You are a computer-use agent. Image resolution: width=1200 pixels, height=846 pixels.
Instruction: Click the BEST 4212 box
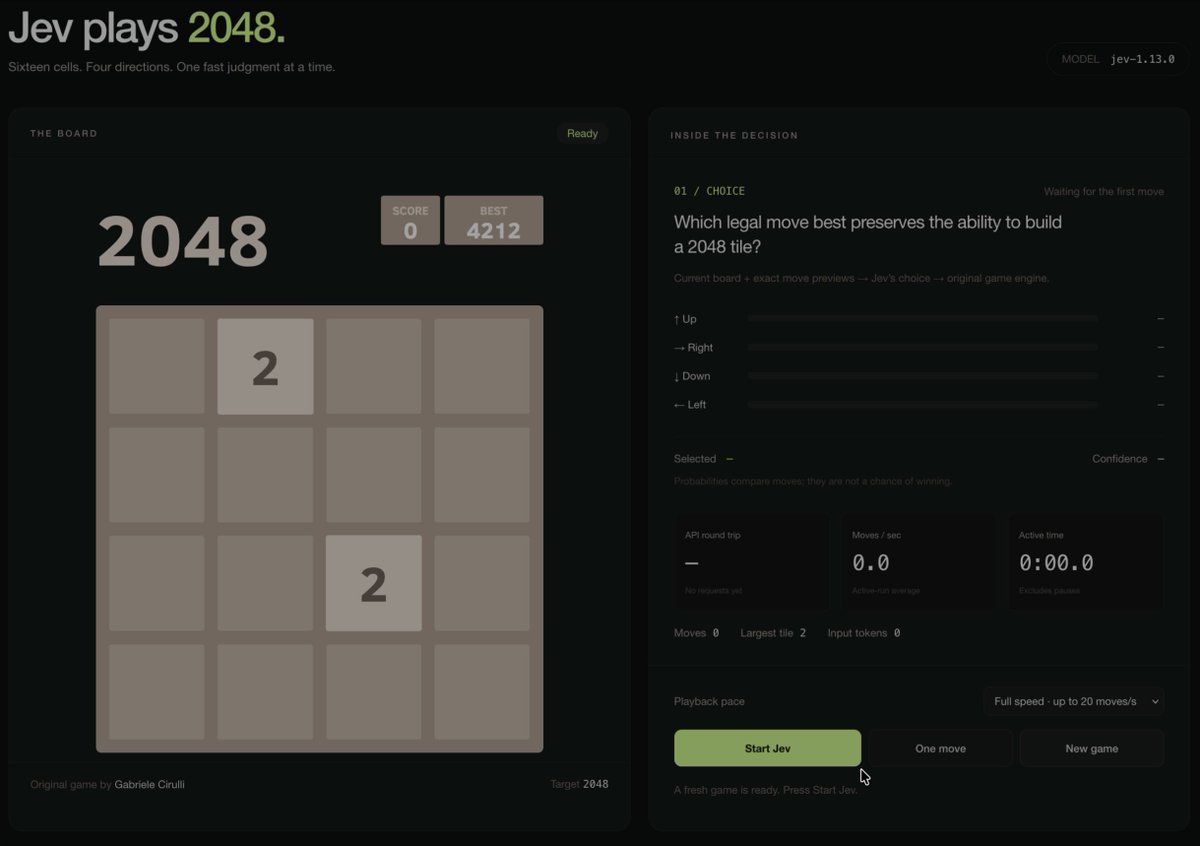[x=494, y=220]
